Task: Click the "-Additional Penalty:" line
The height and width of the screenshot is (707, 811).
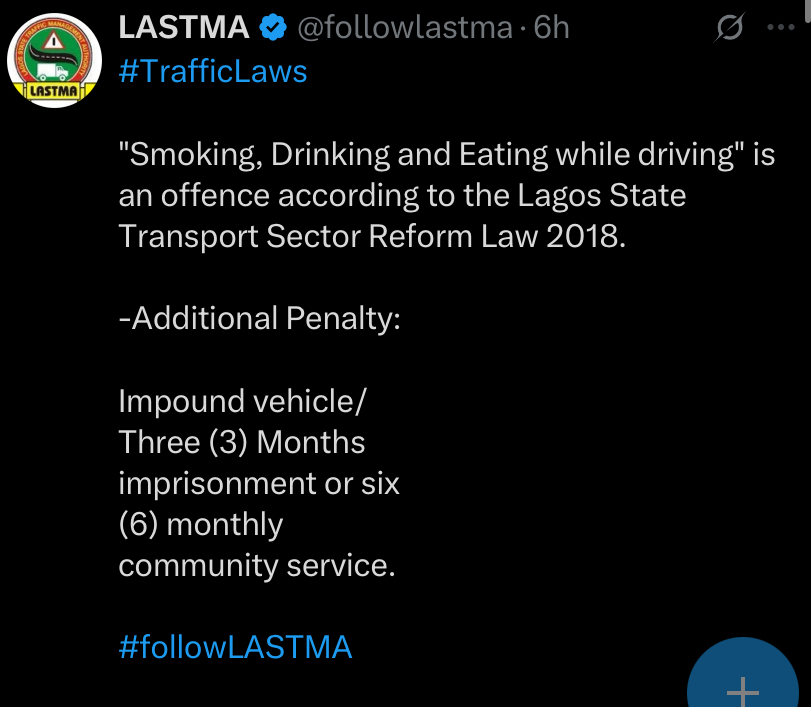Action: click(x=259, y=318)
